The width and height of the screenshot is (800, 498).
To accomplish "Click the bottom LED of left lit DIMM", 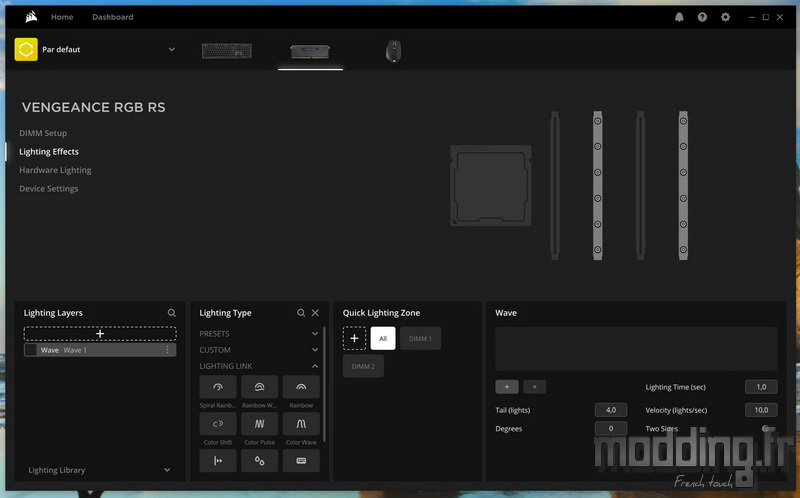I will (597, 250).
